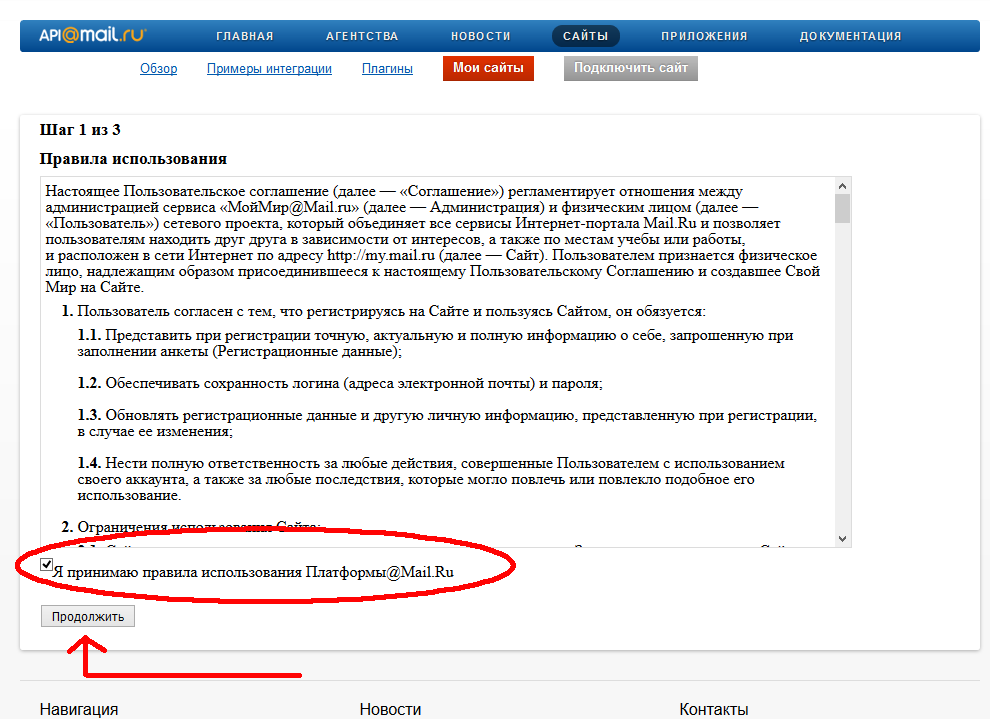990x719 pixels.
Task: Click the Продолжить button
Action: [x=88, y=616]
